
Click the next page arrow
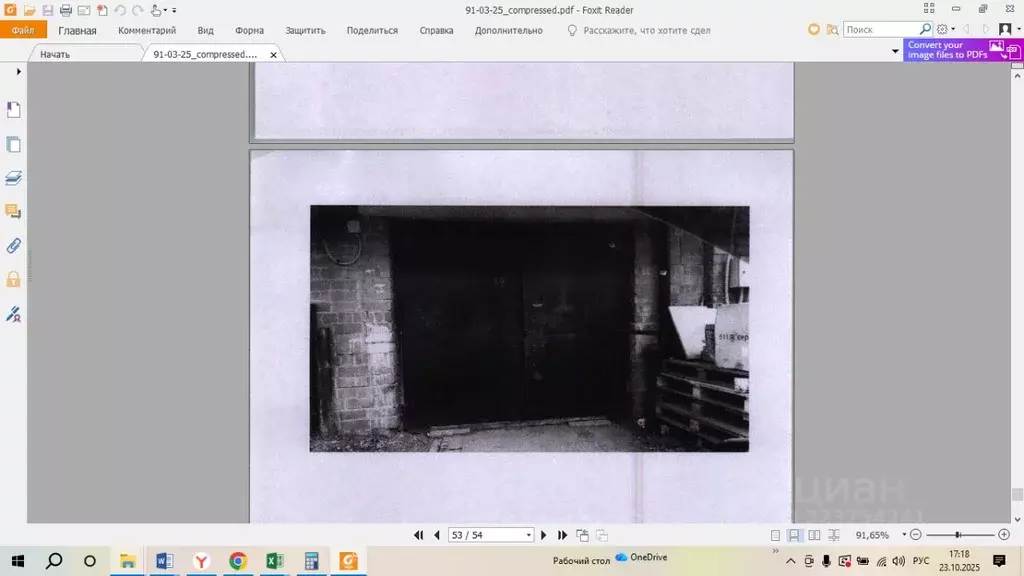coord(544,536)
